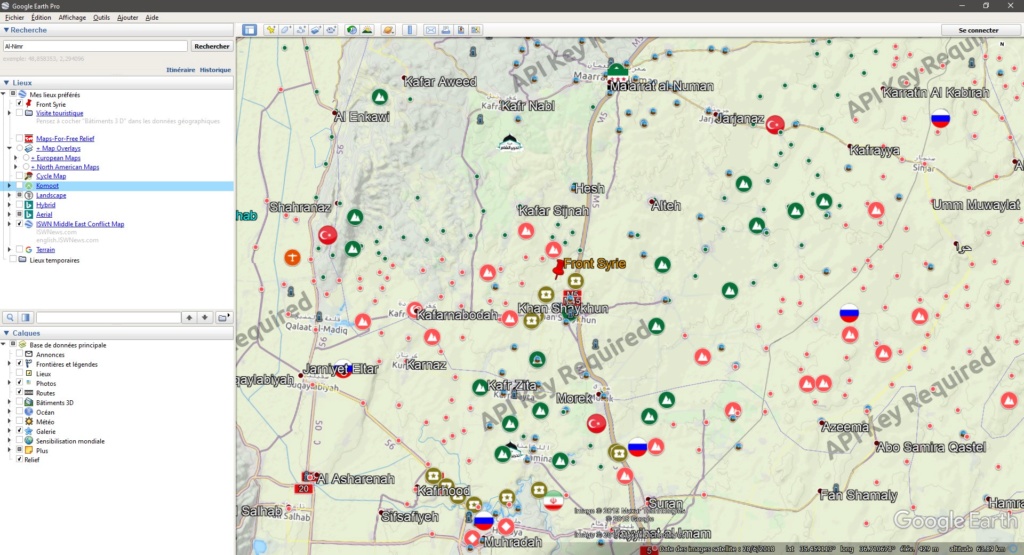Collapse the Recherche panel
1024x555 pixels.
tap(7, 30)
